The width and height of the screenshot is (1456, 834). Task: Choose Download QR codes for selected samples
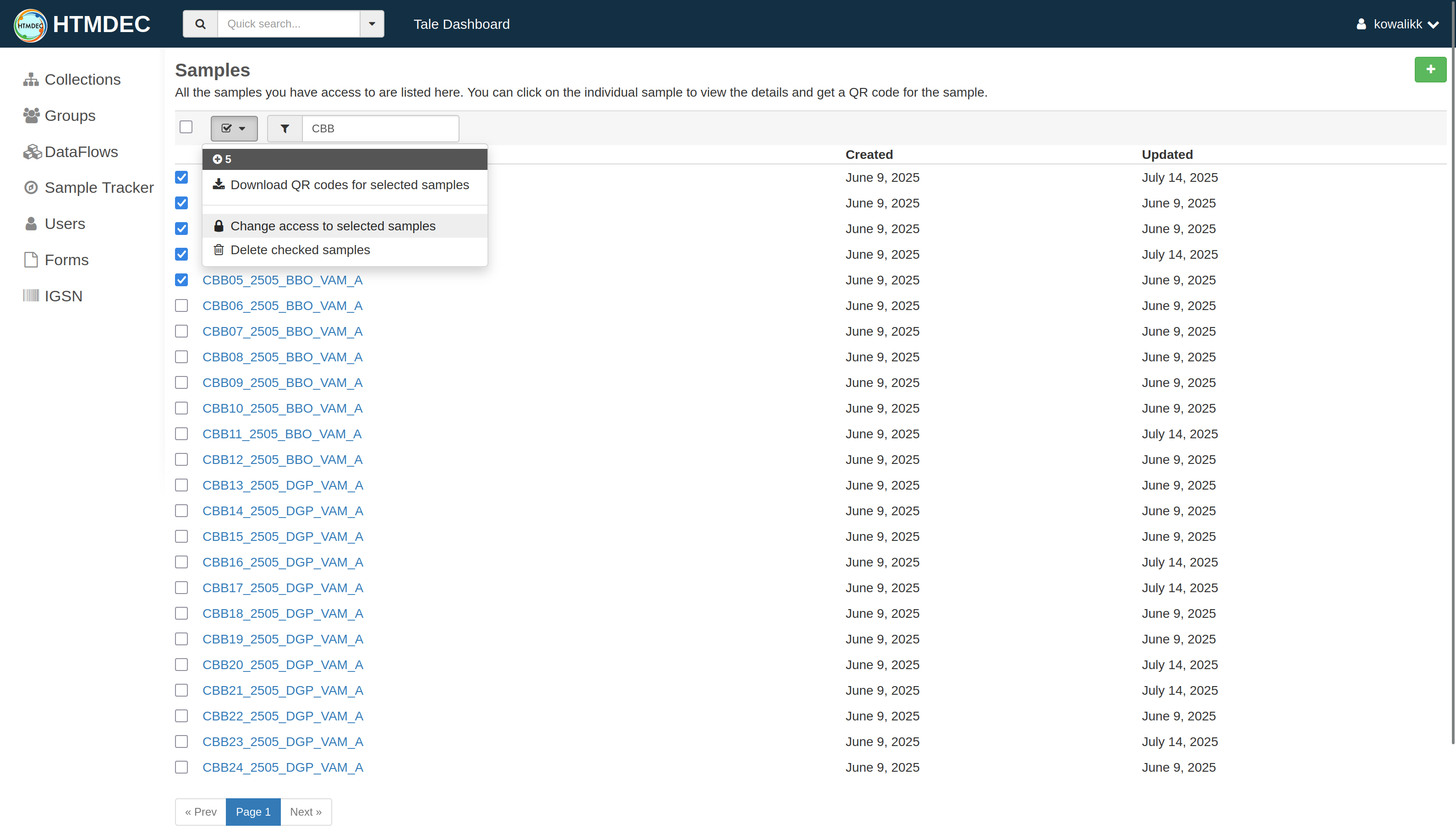[x=349, y=185]
